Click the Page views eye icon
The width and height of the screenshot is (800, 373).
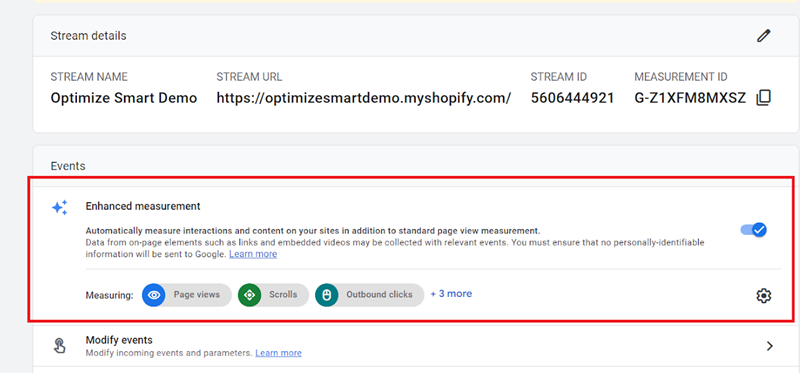(x=154, y=295)
